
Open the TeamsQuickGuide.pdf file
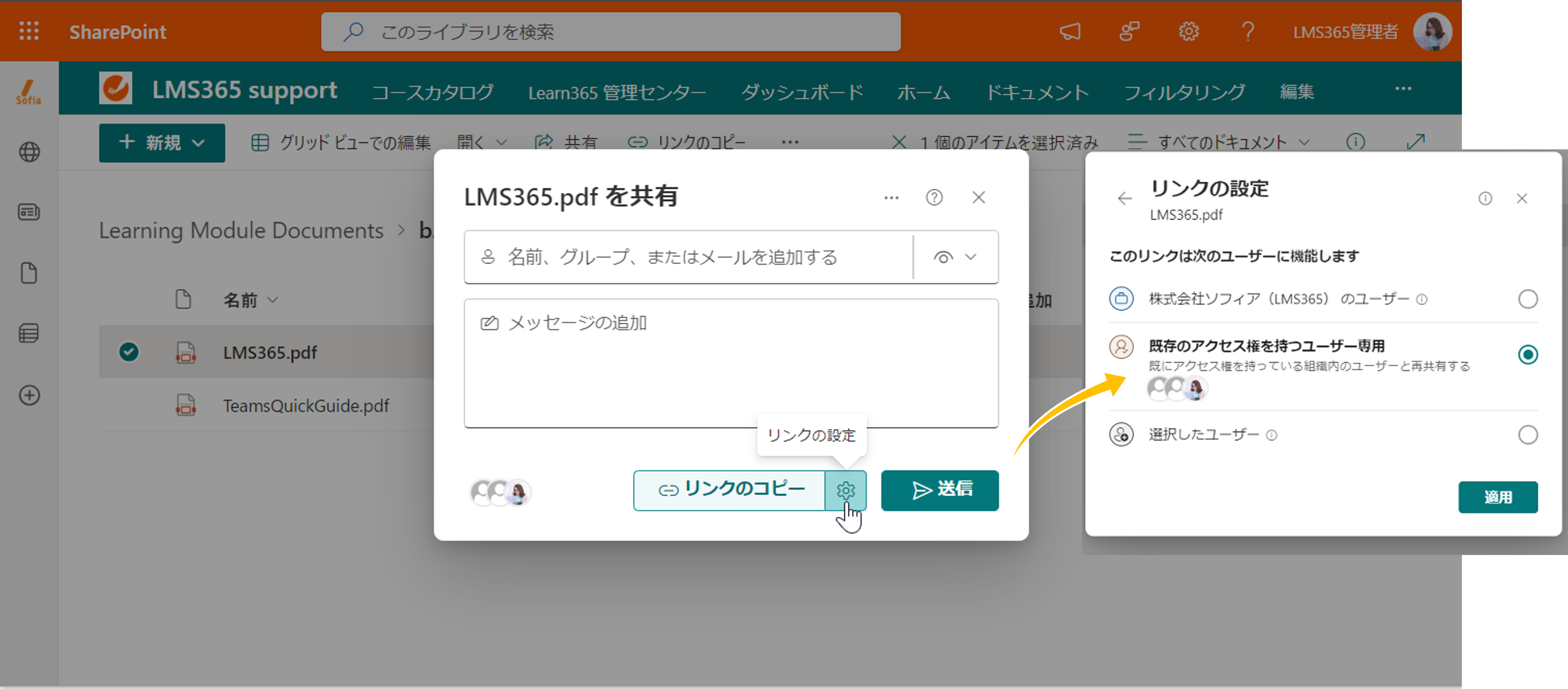coord(306,406)
